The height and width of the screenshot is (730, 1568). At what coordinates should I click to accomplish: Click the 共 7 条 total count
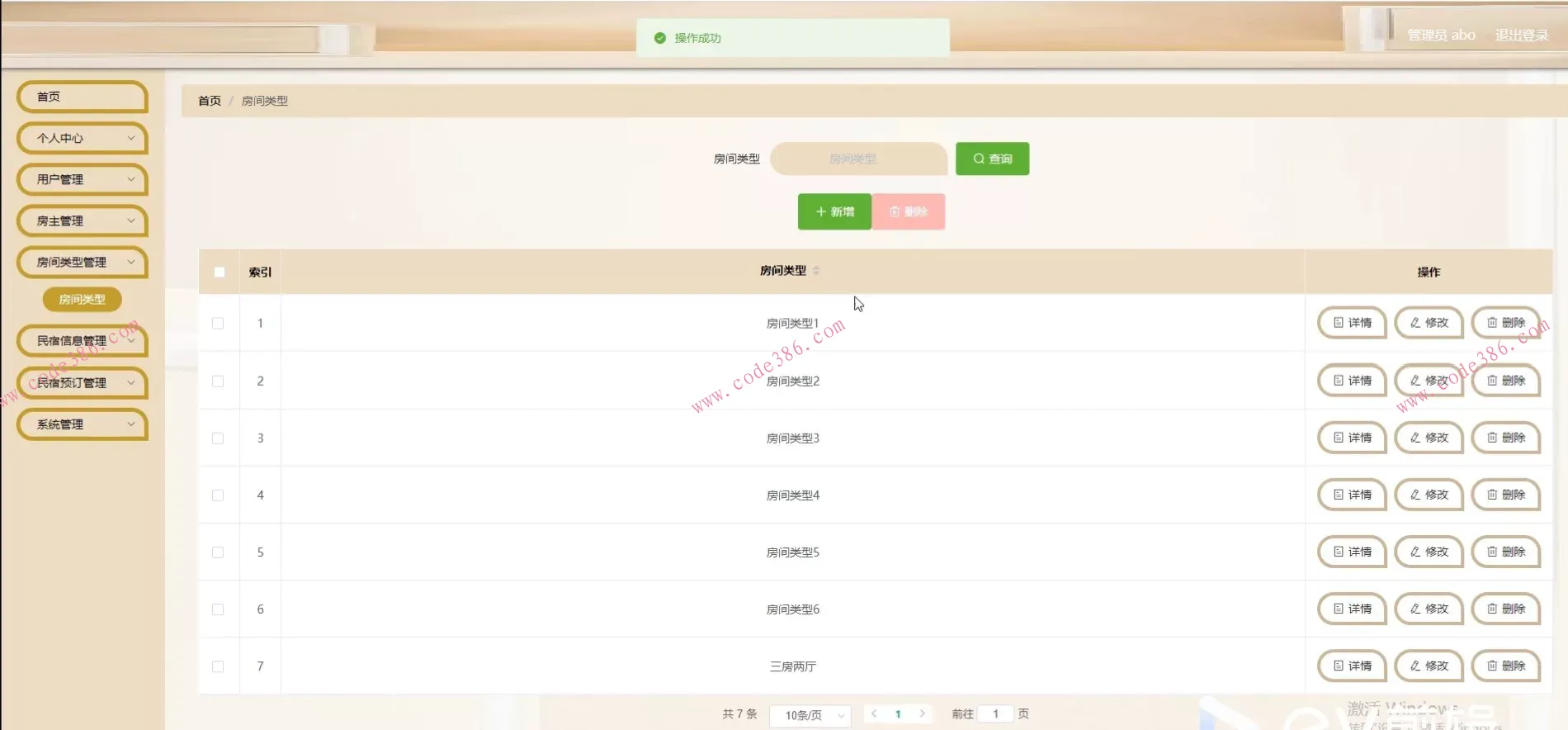click(x=739, y=713)
